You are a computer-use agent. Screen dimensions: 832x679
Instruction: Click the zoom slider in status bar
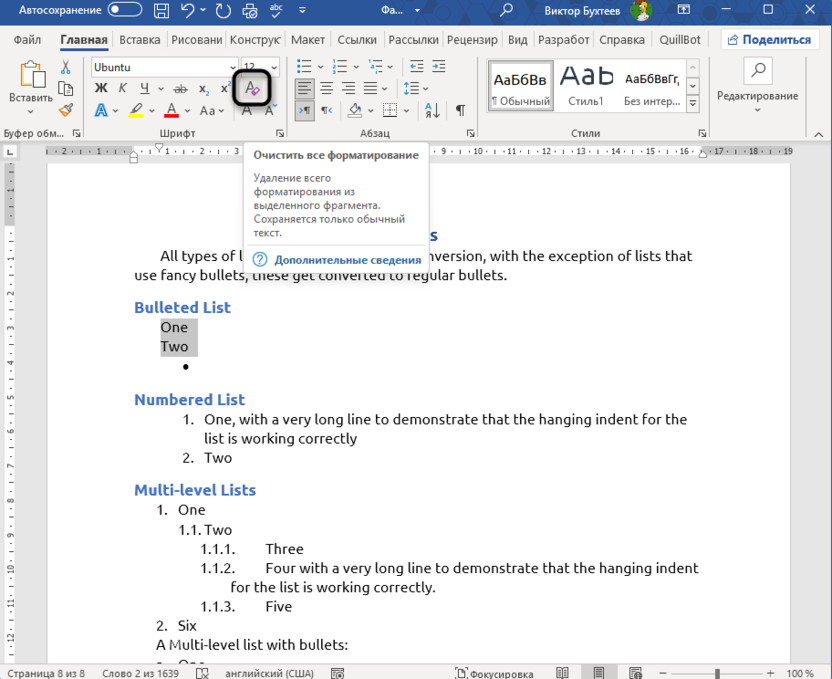point(716,673)
